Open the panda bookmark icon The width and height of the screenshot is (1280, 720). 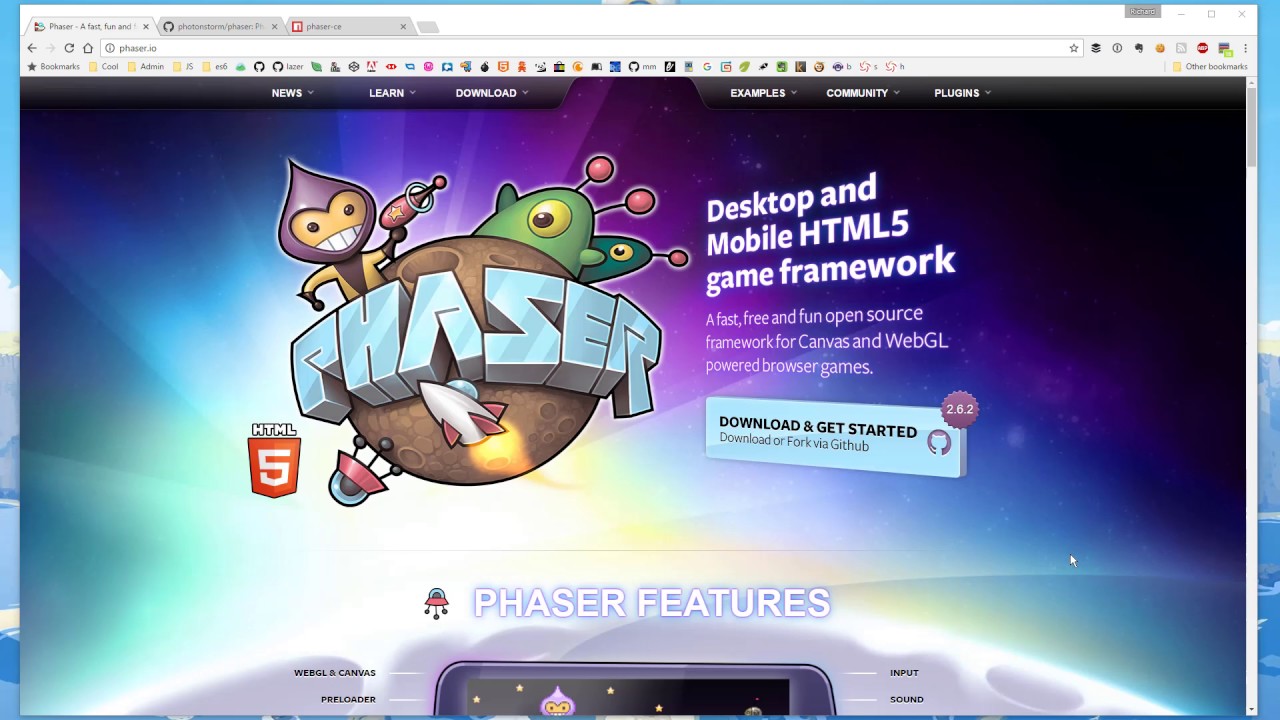[x=541, y=67]
